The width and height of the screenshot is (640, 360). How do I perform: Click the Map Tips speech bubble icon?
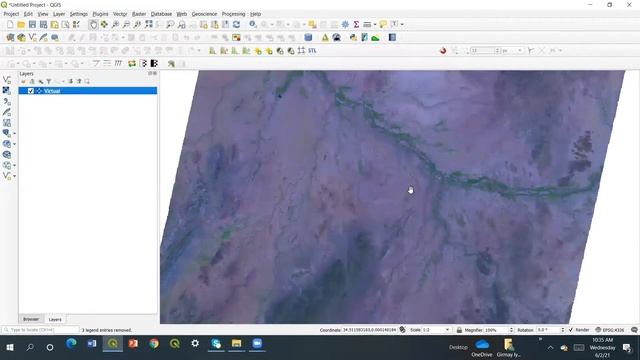pyautogui.click(x=383, y=24)
